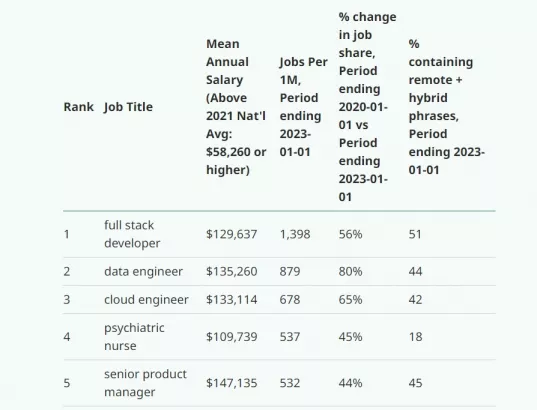
Task: Click the $129,637 salary cell
Action: coord(232,234)
